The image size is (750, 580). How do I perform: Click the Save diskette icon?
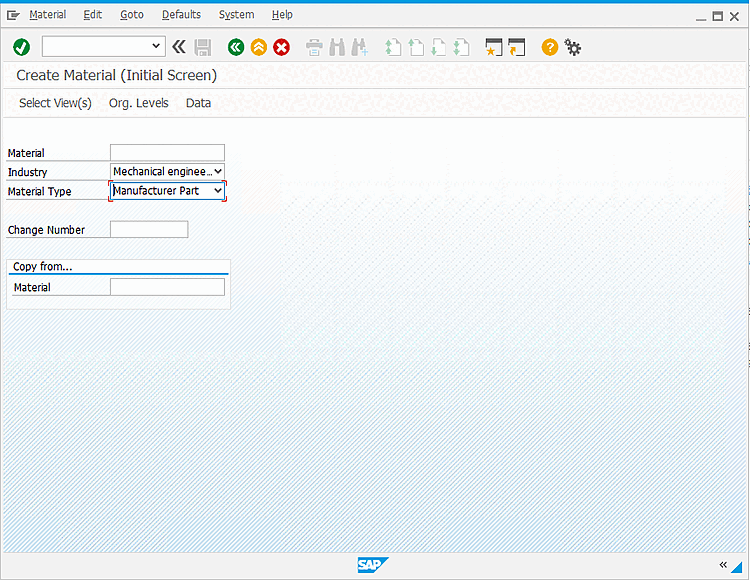pos(203,47)
